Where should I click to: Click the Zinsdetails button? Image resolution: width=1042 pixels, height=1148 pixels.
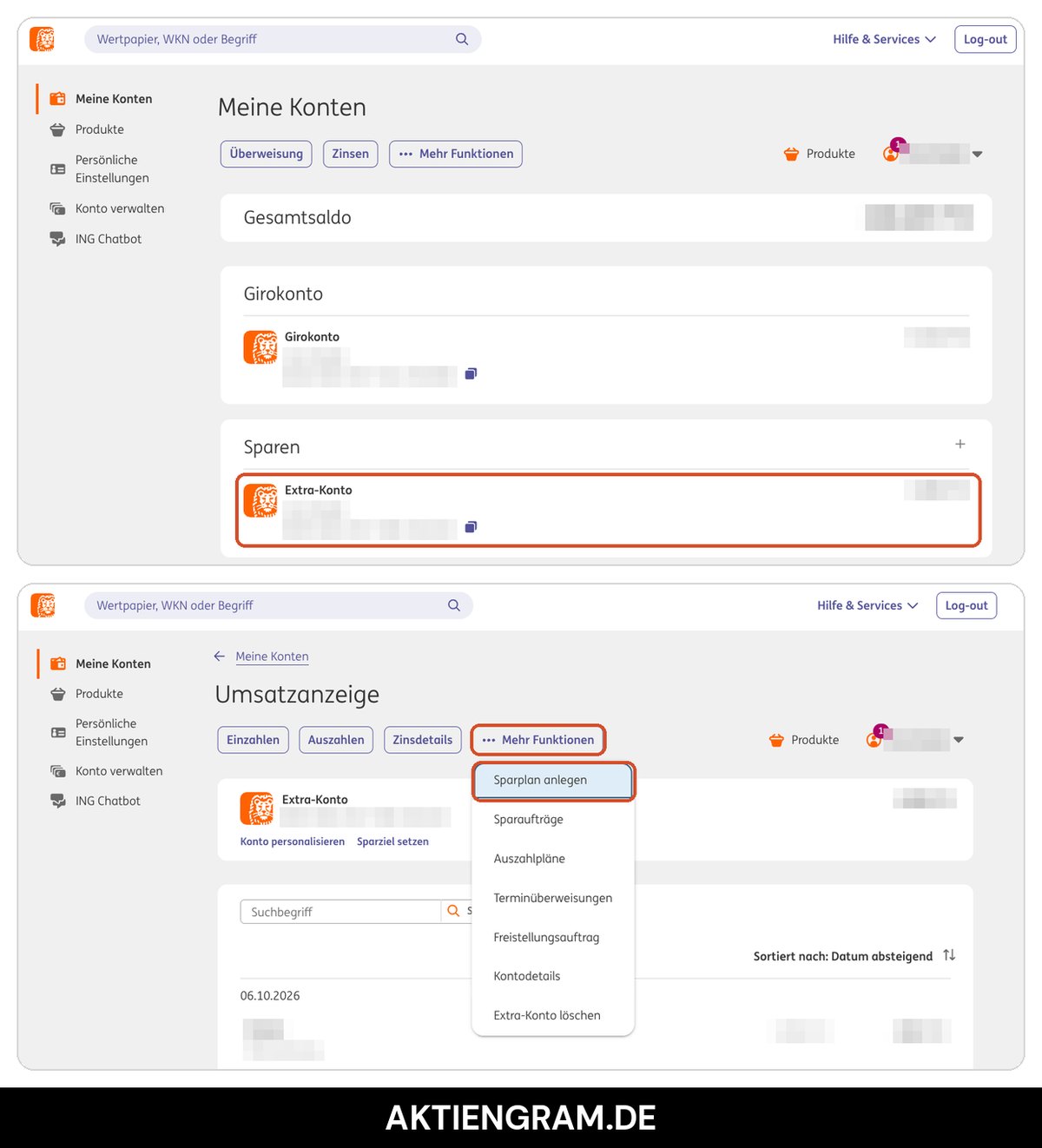423,740
